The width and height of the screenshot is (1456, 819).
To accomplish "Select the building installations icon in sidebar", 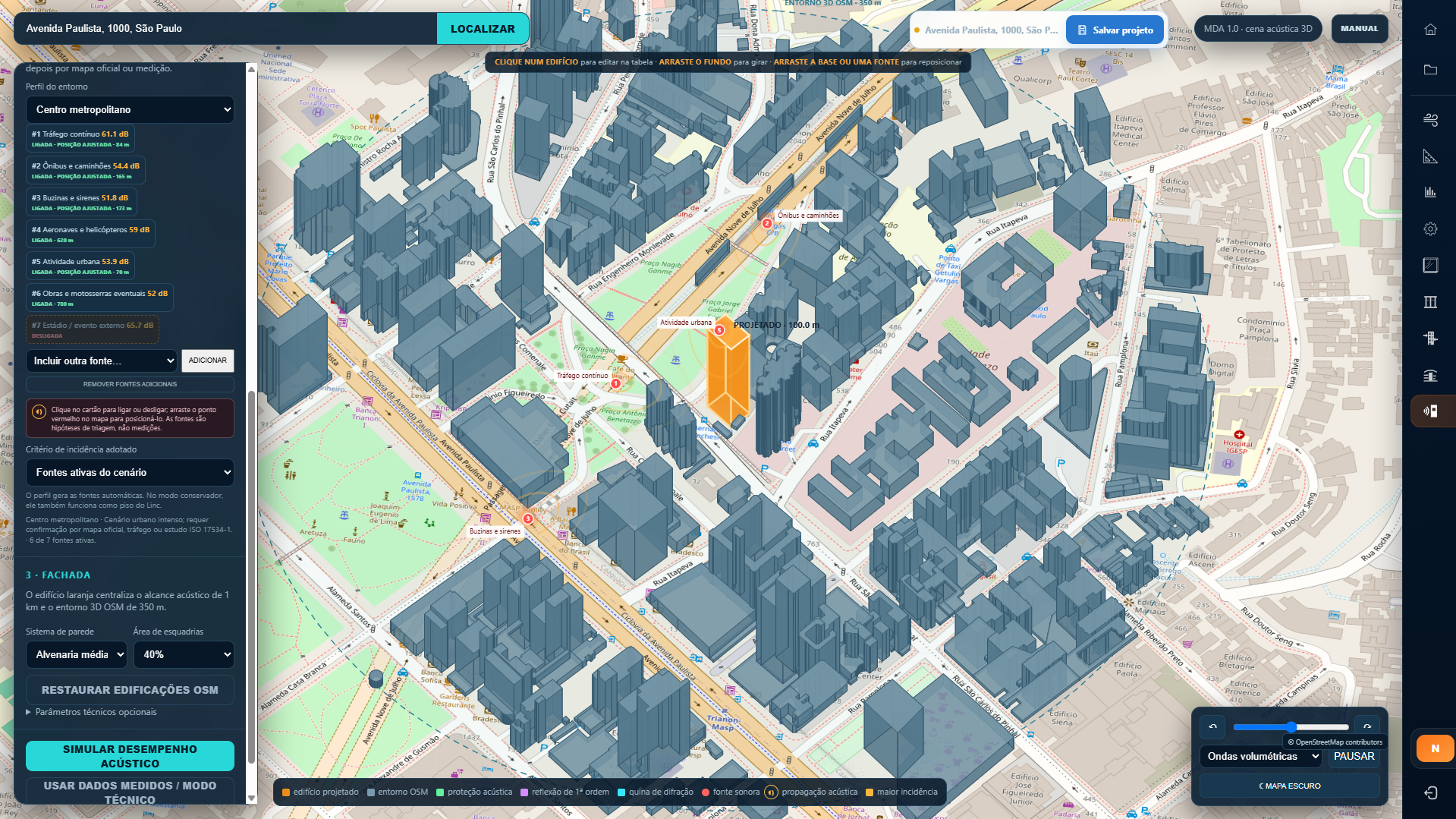I will tap(1430, 338).
